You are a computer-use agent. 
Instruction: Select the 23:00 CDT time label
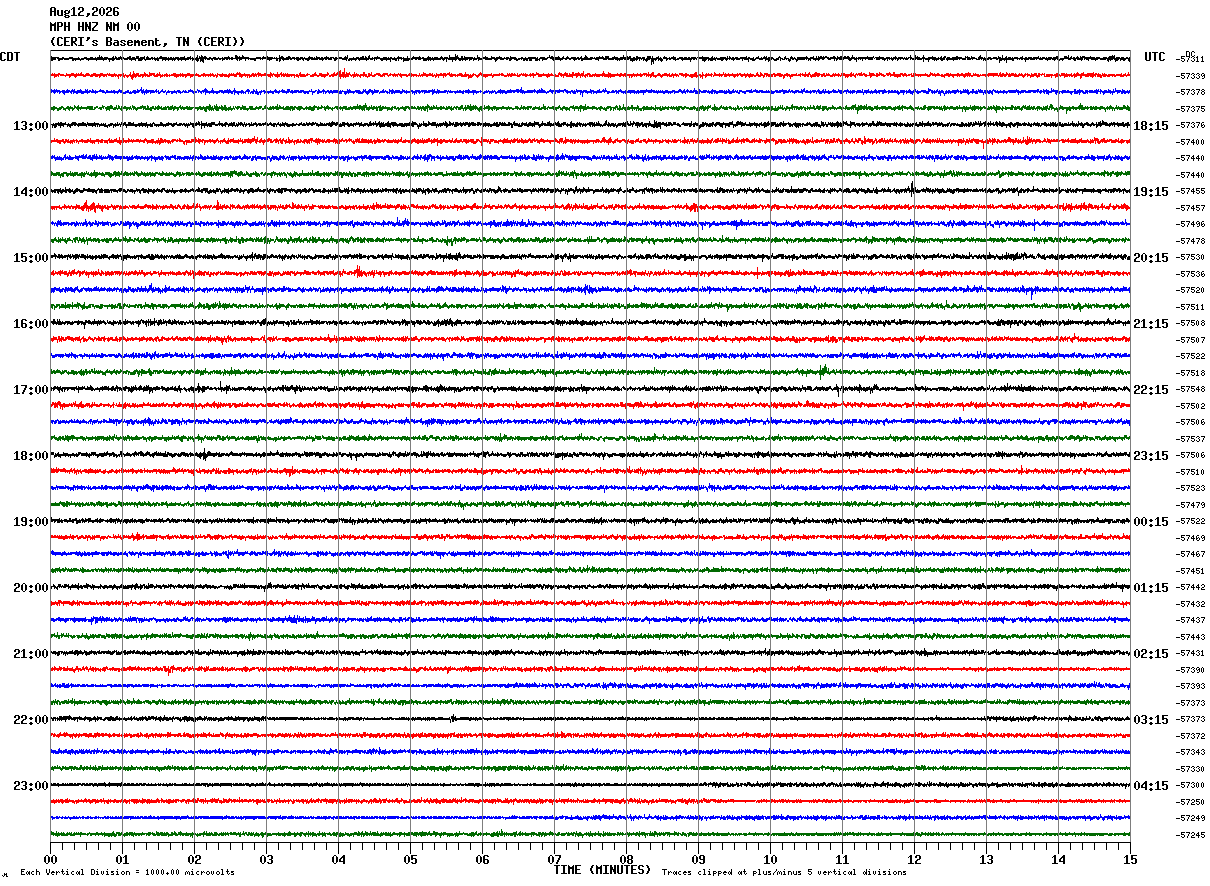pyautogui.click(x=30, y=785)
